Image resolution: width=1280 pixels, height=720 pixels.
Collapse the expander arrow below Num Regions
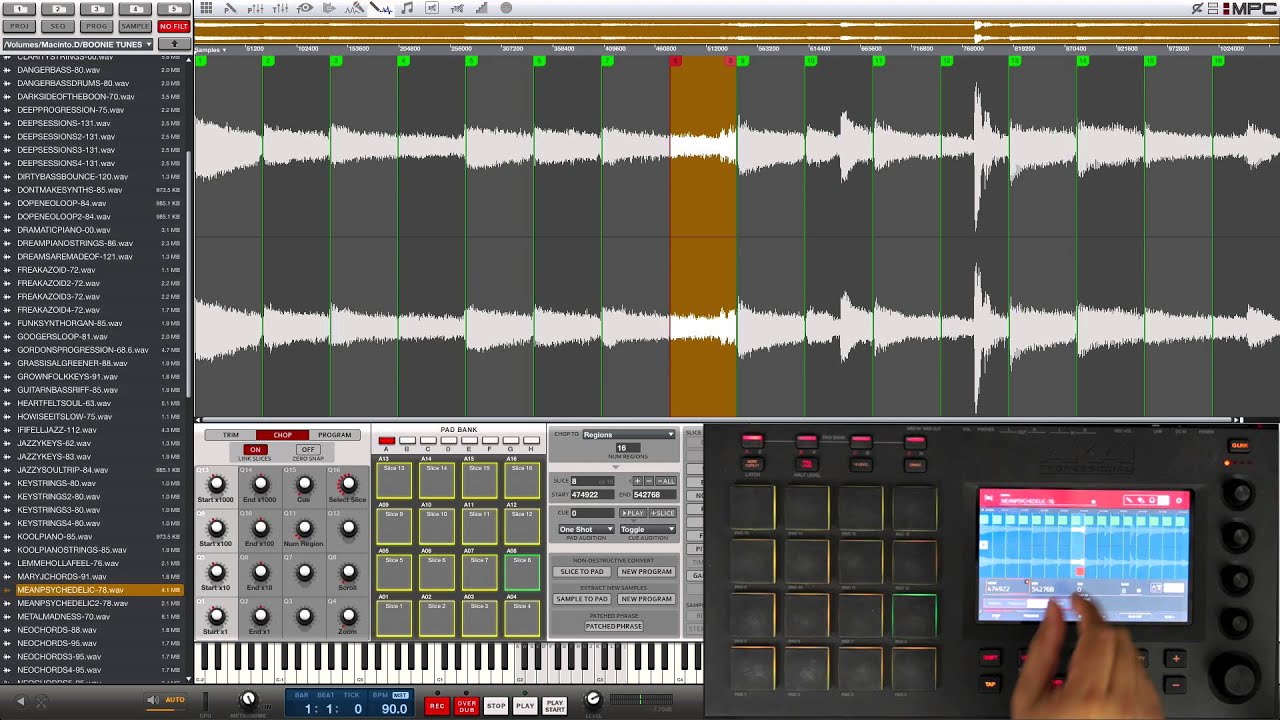615,467
